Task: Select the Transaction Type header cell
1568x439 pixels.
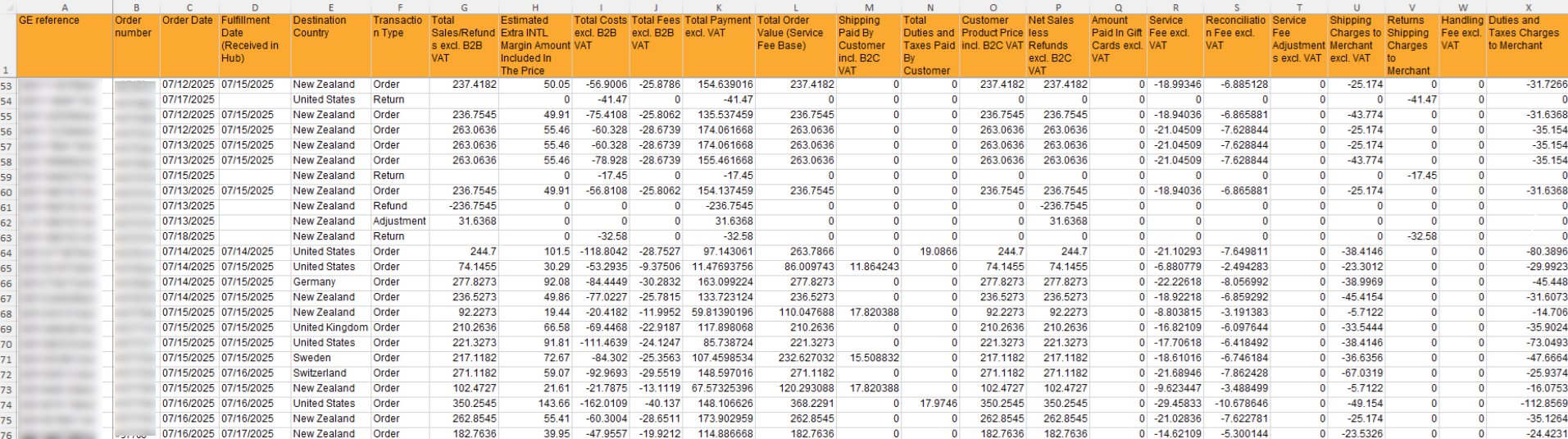Action: coord(399,45)
